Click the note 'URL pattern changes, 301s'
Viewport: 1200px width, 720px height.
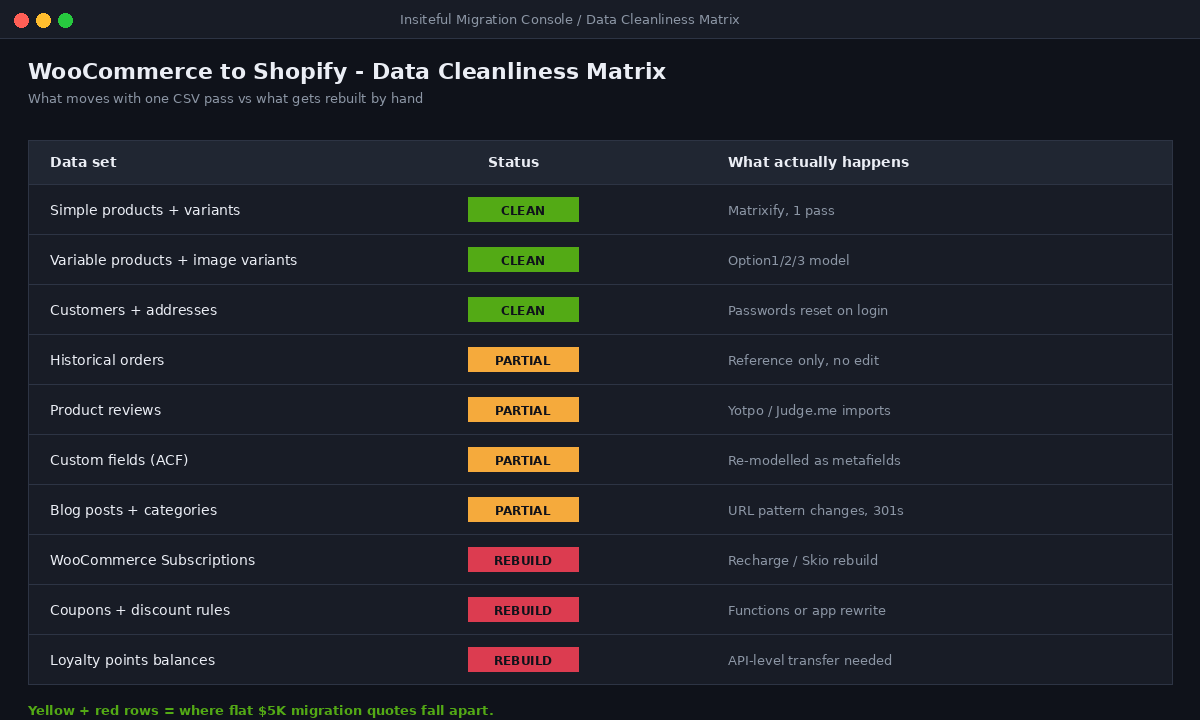pyautogui.click(x=816, y=511)
